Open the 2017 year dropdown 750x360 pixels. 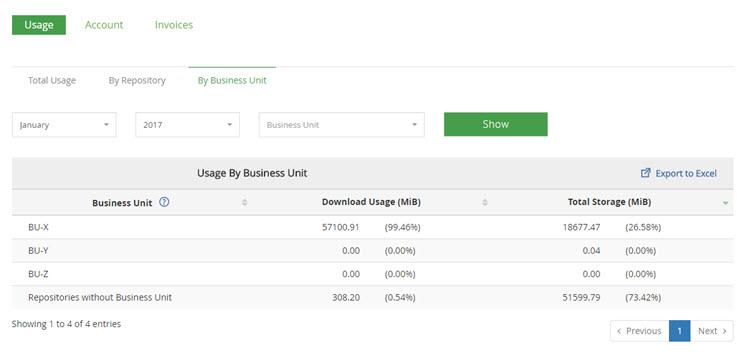click(x=188, y=125)
